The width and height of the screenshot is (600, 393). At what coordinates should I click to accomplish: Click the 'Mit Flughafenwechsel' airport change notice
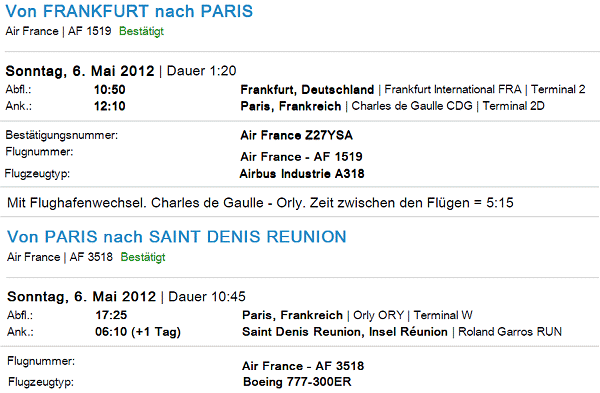point(260,202)
